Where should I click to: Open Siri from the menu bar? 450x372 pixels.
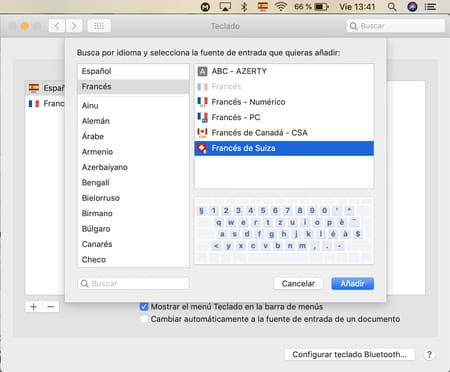[x=412, y=7]
